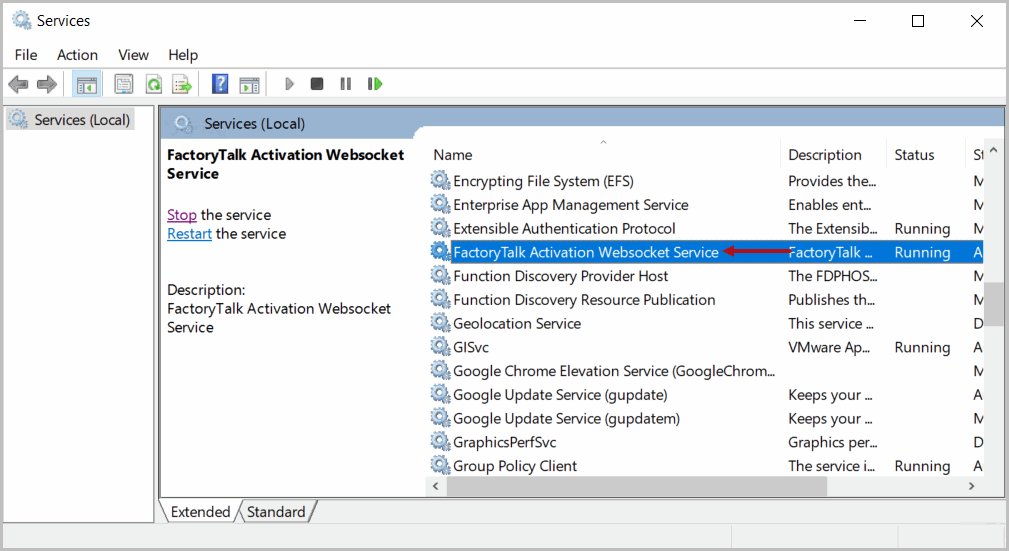Click the Restart the service link
1009x551 pixels.
[x=189, y=234]
